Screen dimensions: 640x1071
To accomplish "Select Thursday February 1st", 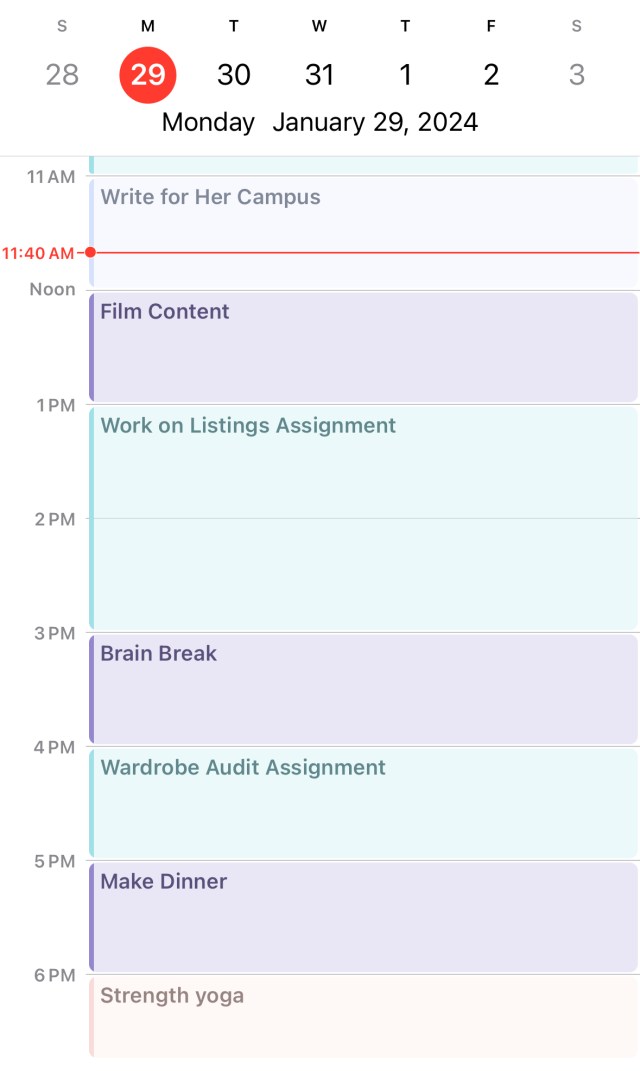I will [x=405, y=74].
